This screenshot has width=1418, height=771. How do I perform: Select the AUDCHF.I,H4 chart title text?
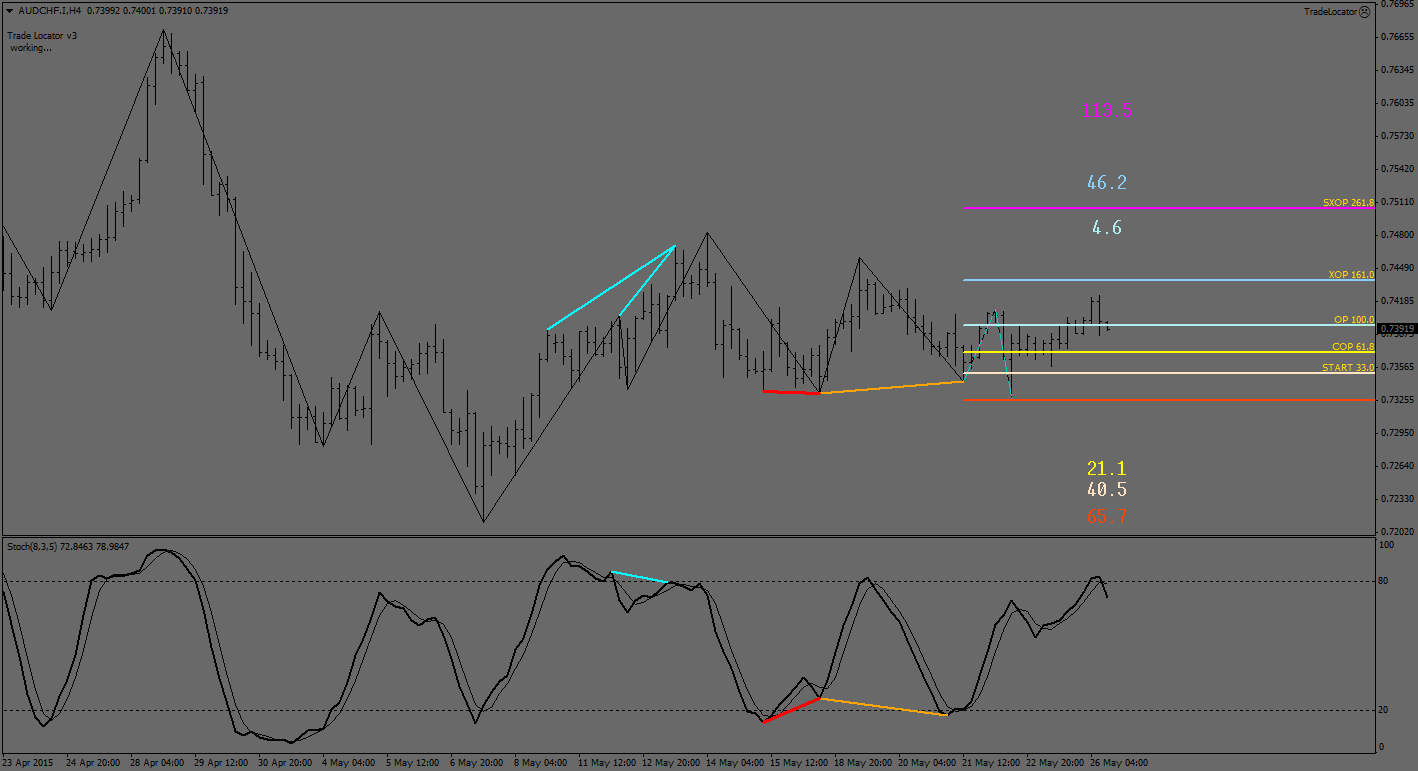[51, 10]
